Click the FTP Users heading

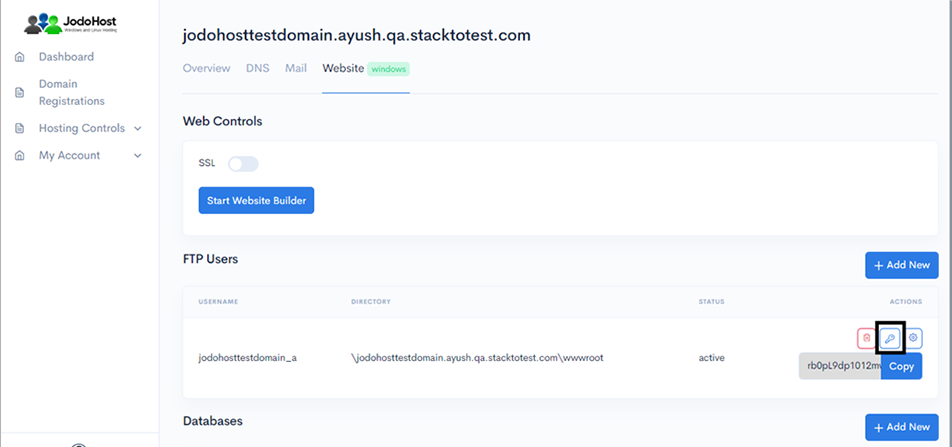click(211, 259)
